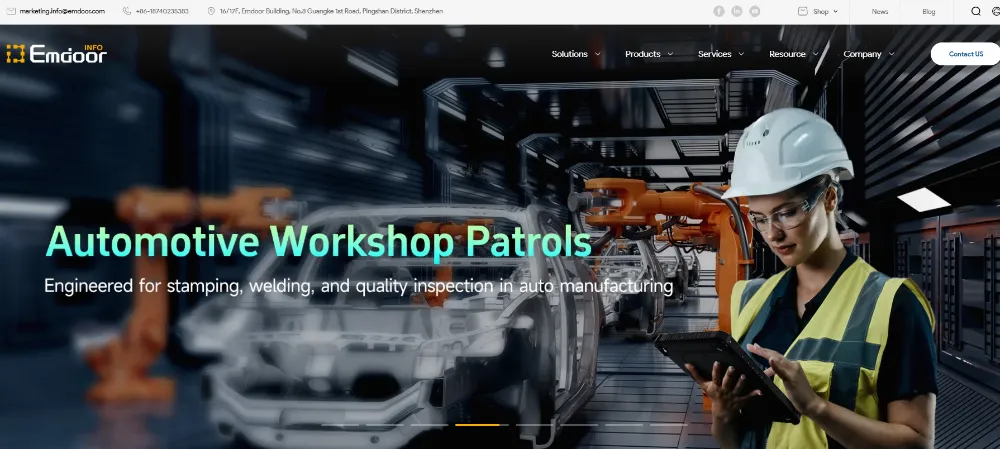Click the search magnifier icon
Image resolution: width=1000 pixels, height=449 pixels.
tap(976, 11)
